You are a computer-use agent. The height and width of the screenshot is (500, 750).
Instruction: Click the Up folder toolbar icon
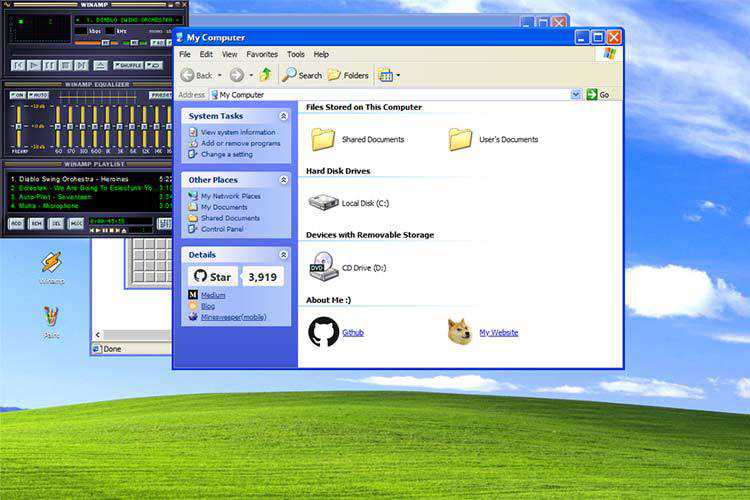click(x=265, y=75)
